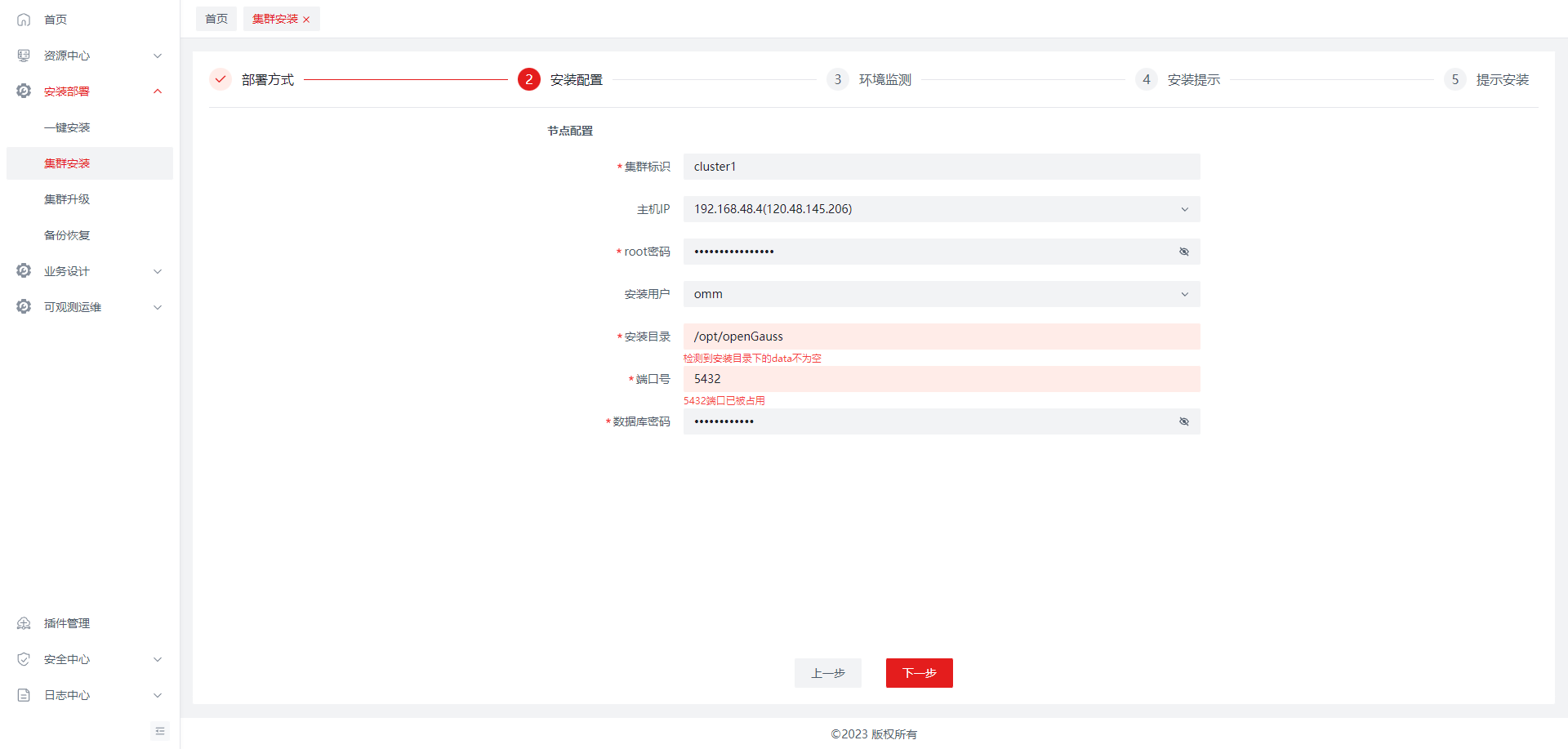Show root密码 using the eye icon
Image resolution: width=1568 pixels, height=749 pixels.
coord(1183,252)
